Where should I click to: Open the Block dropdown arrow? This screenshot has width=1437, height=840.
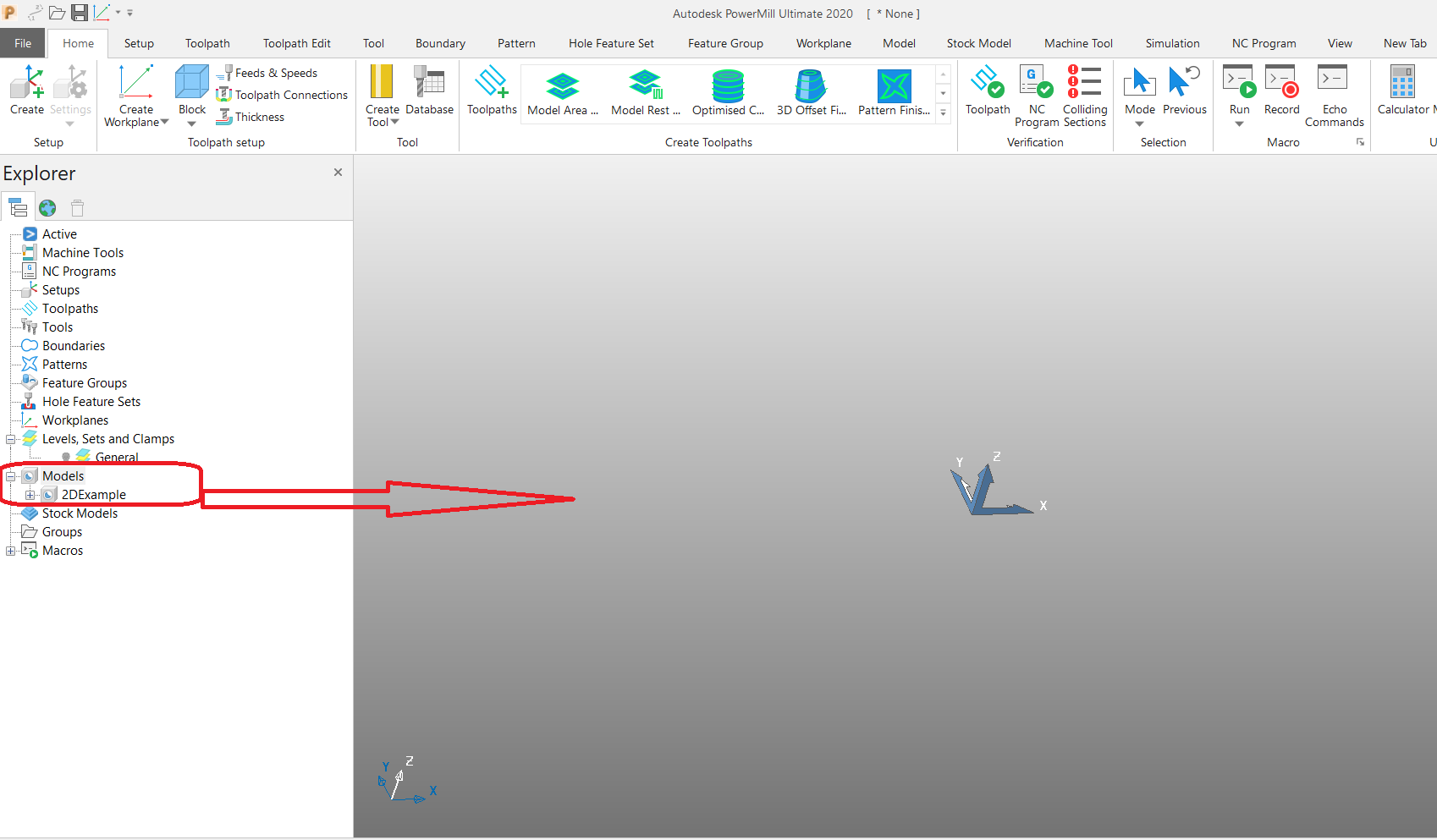pyautogui.click(x=191, y=123)
